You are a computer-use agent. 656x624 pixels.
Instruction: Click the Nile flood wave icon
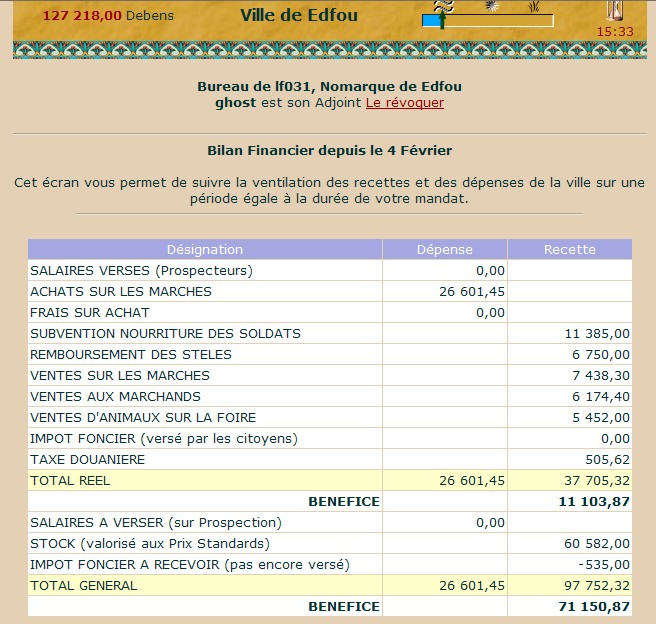[443, 6]
